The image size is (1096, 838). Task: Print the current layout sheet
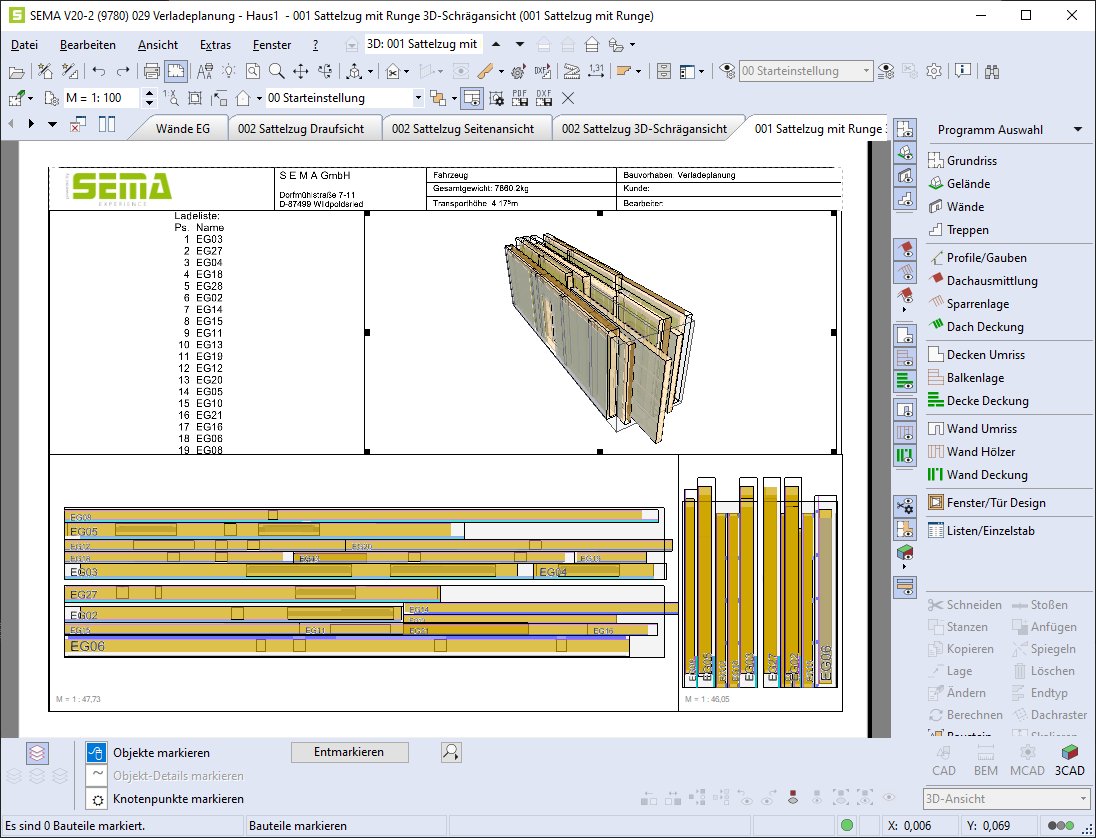point(151,71)
